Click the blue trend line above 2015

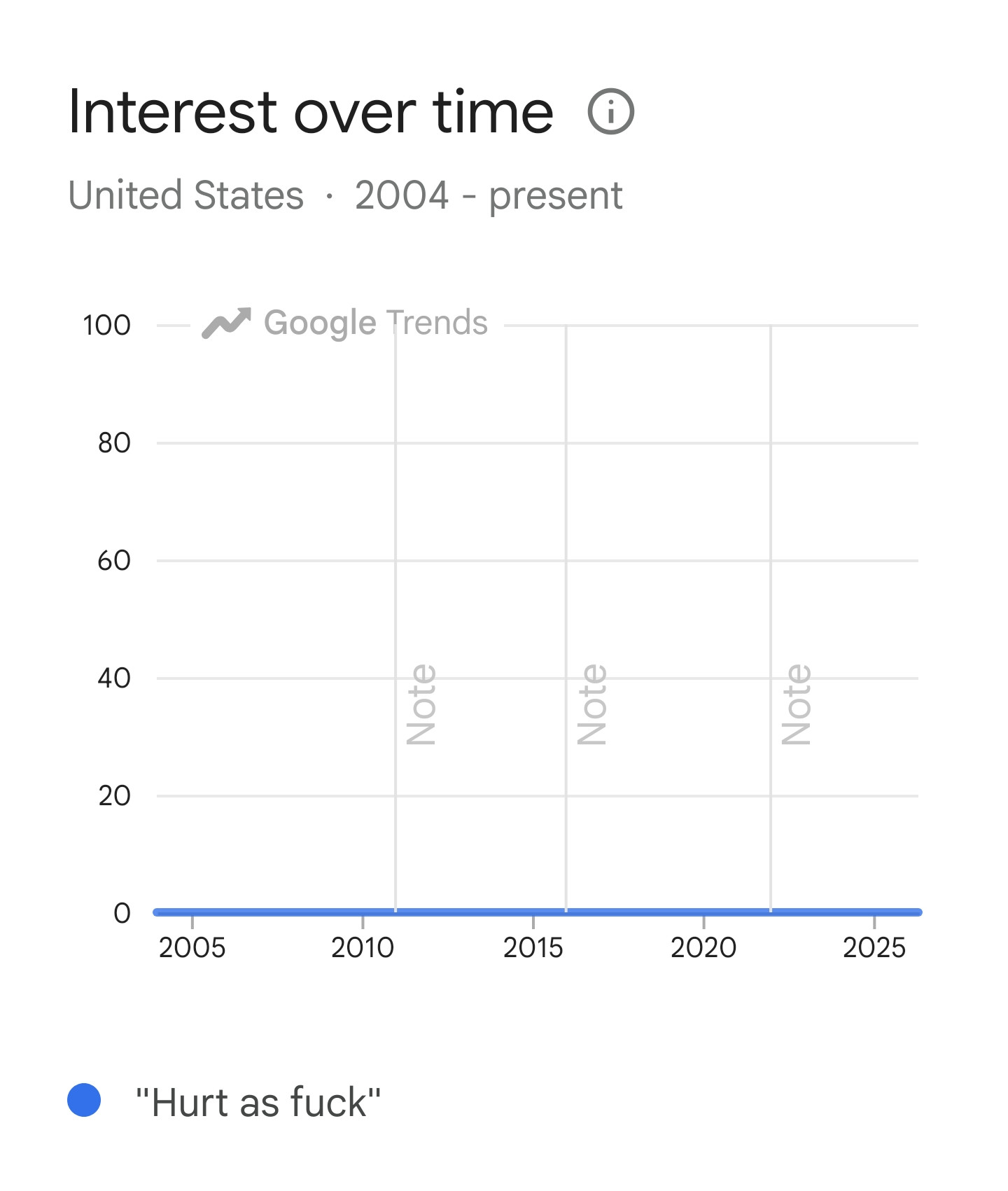click(533, 912)
